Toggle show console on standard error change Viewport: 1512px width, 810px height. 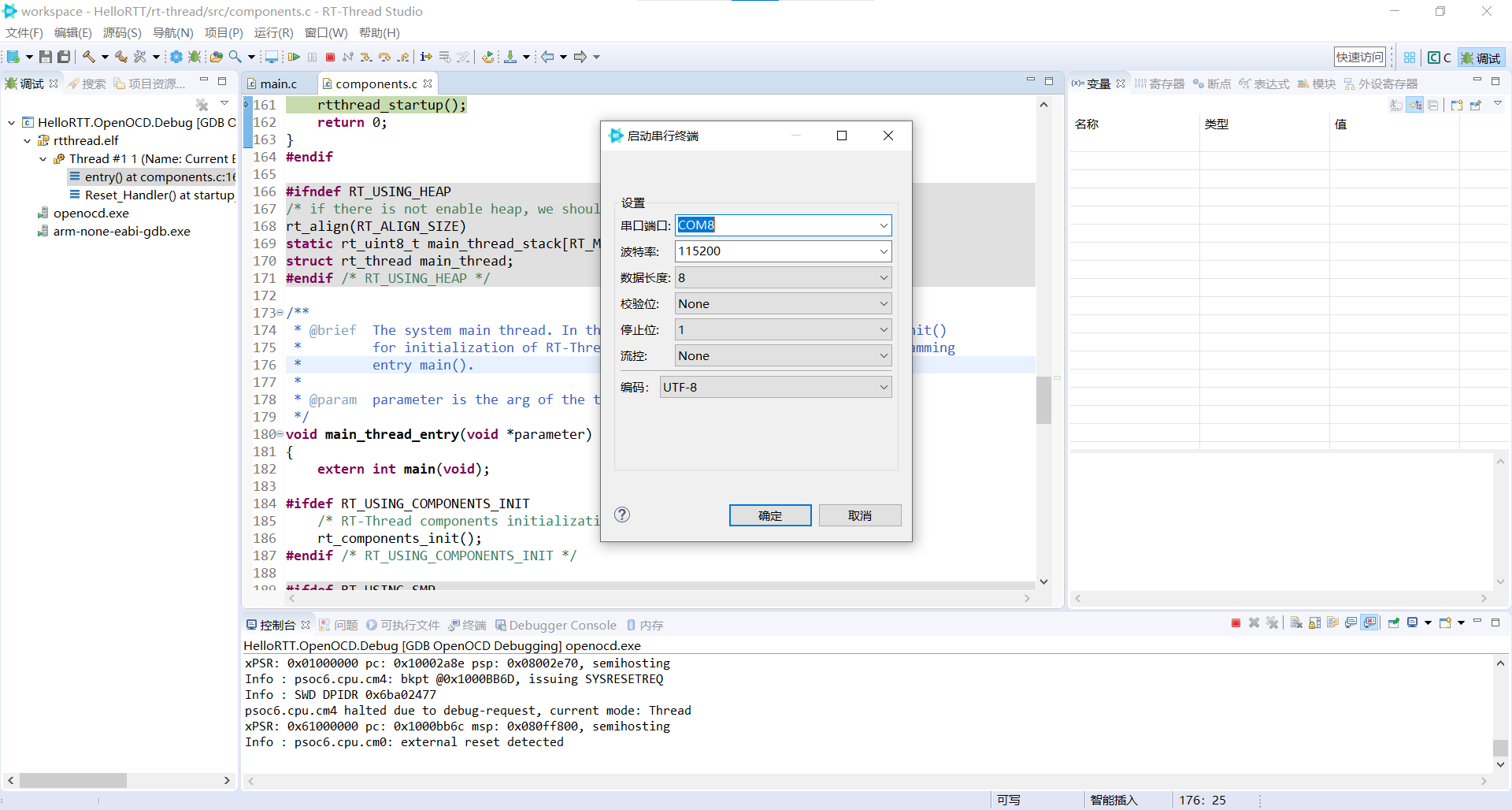(x=1370, y=623)
